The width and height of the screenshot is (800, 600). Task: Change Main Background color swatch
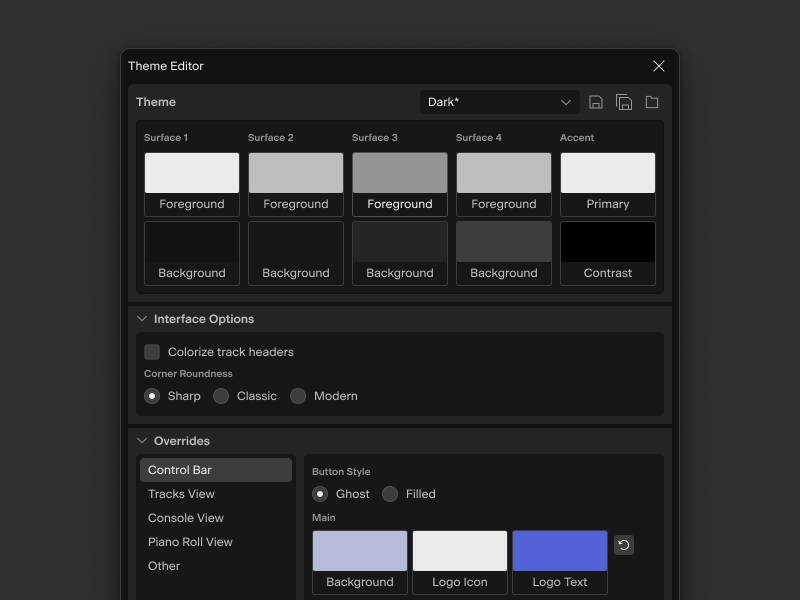click(x=360, y=562)
